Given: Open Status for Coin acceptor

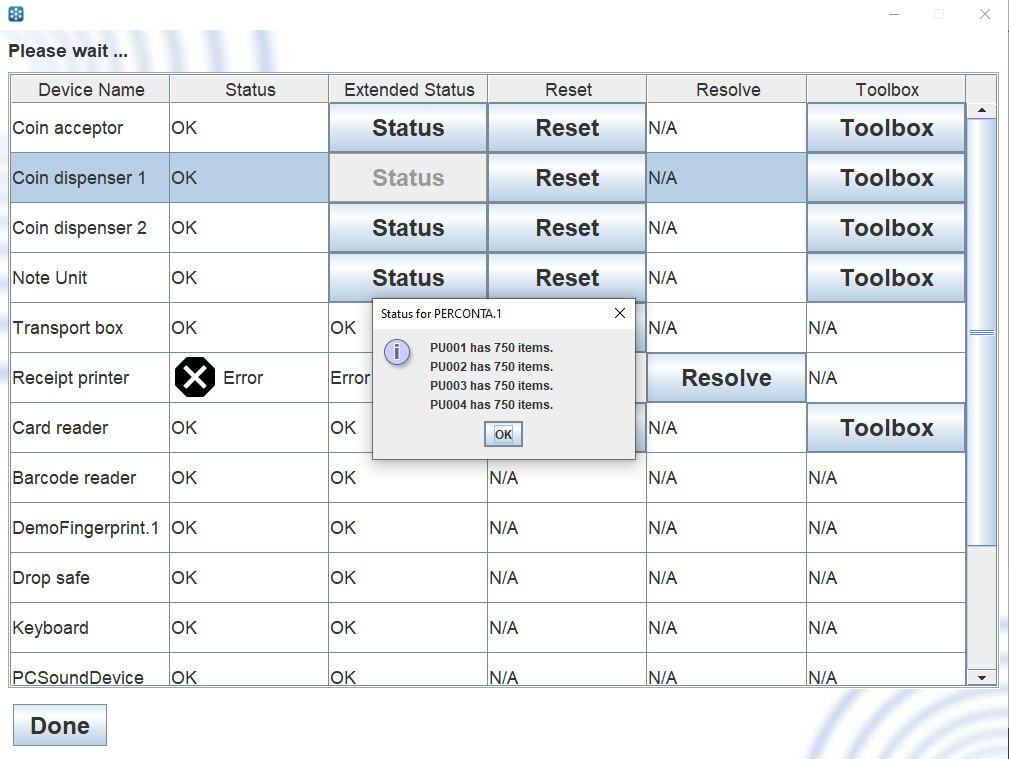Looking at the screenshot, I should [x=408, y=128].
